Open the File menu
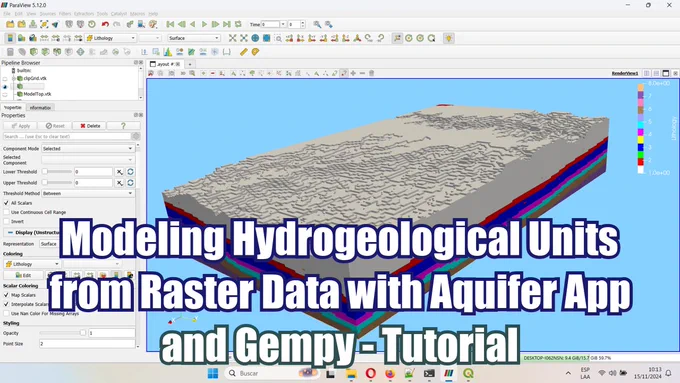Image resolution: width=680 pixels, height=383 pixels. coord(7,14)
